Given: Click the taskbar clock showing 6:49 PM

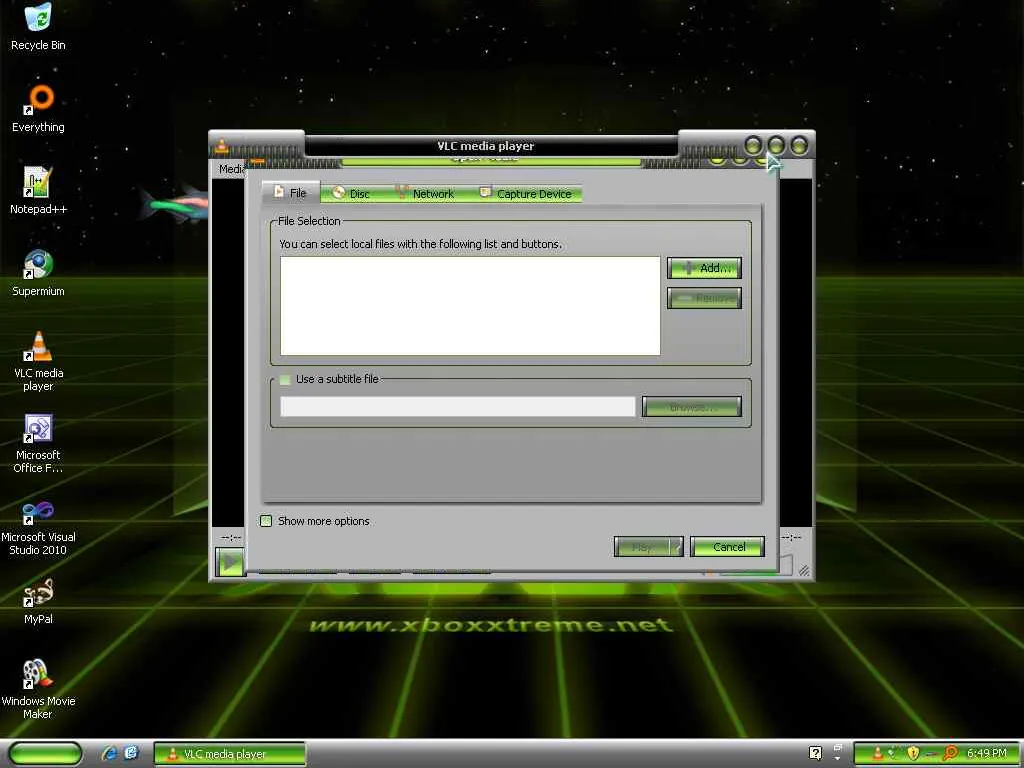Looking at the screenshot, I should (x=986, y=753).
